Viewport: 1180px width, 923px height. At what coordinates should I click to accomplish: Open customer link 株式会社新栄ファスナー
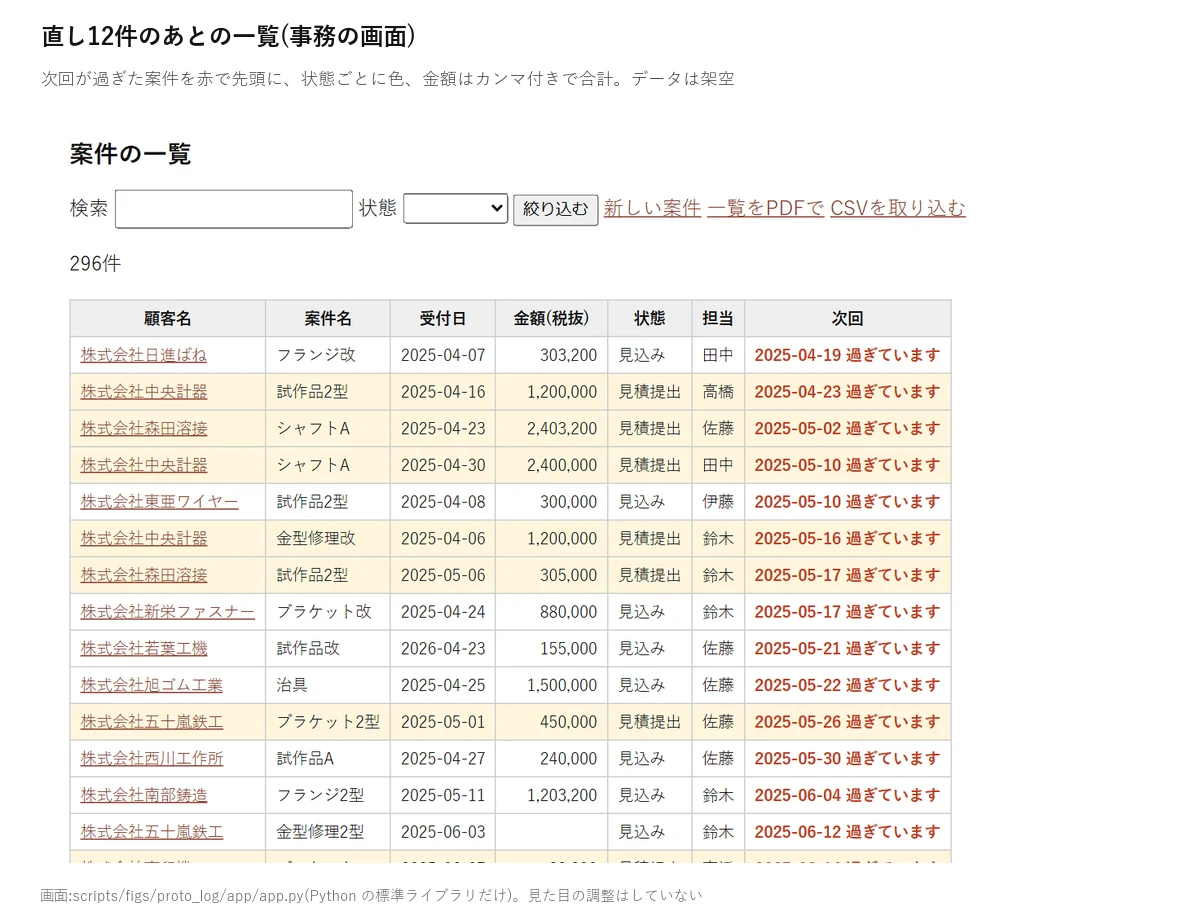coord(167,611)
